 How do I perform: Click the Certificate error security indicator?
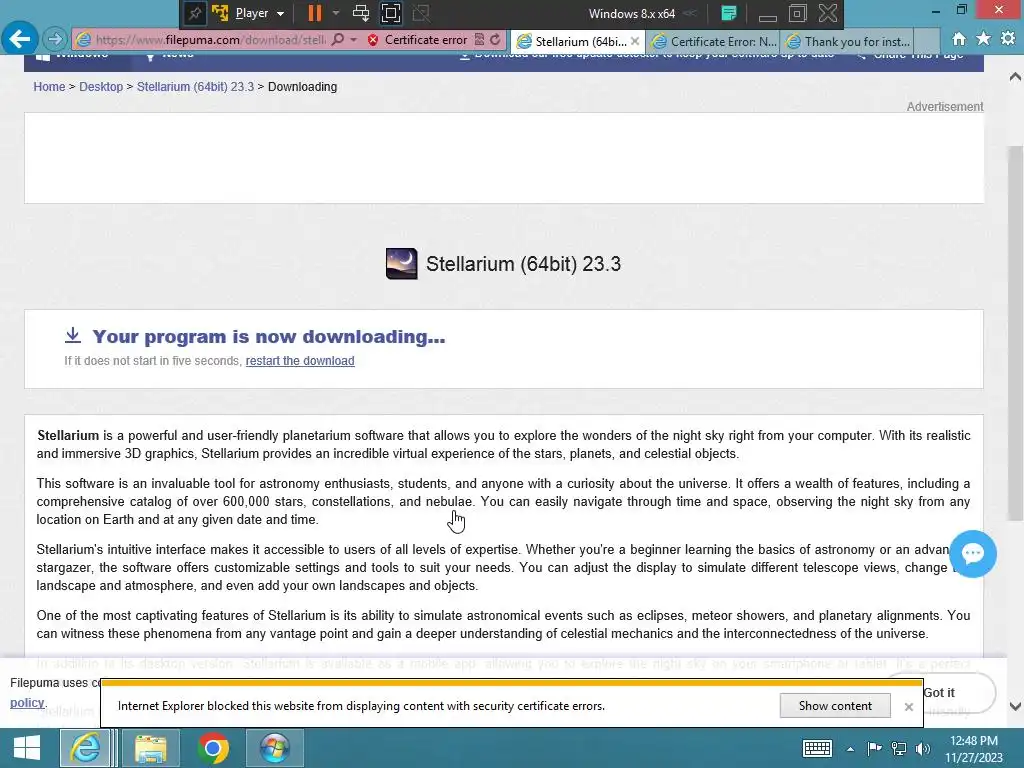[x=417, y=40]
